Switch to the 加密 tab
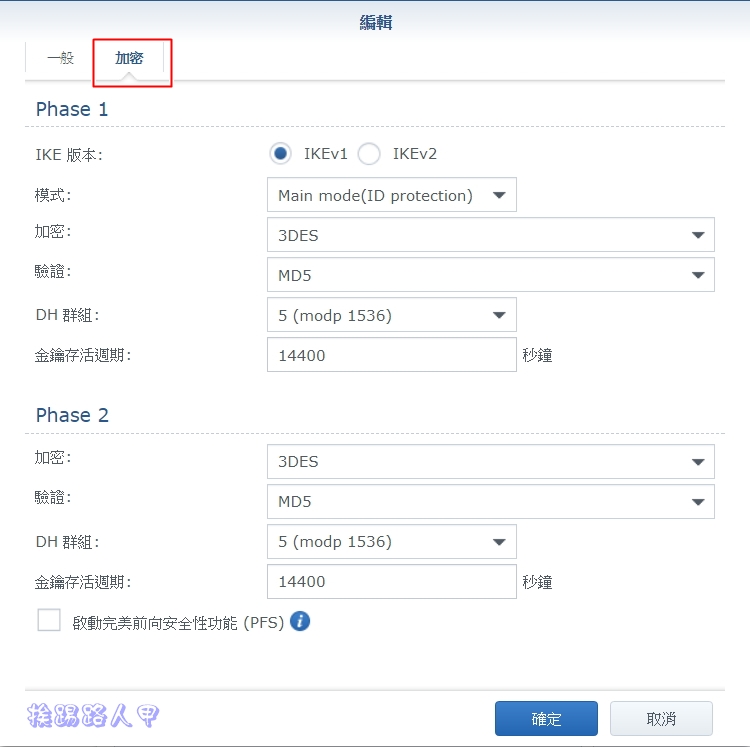This screenshot has height=747, width=750. pos(129,58)
